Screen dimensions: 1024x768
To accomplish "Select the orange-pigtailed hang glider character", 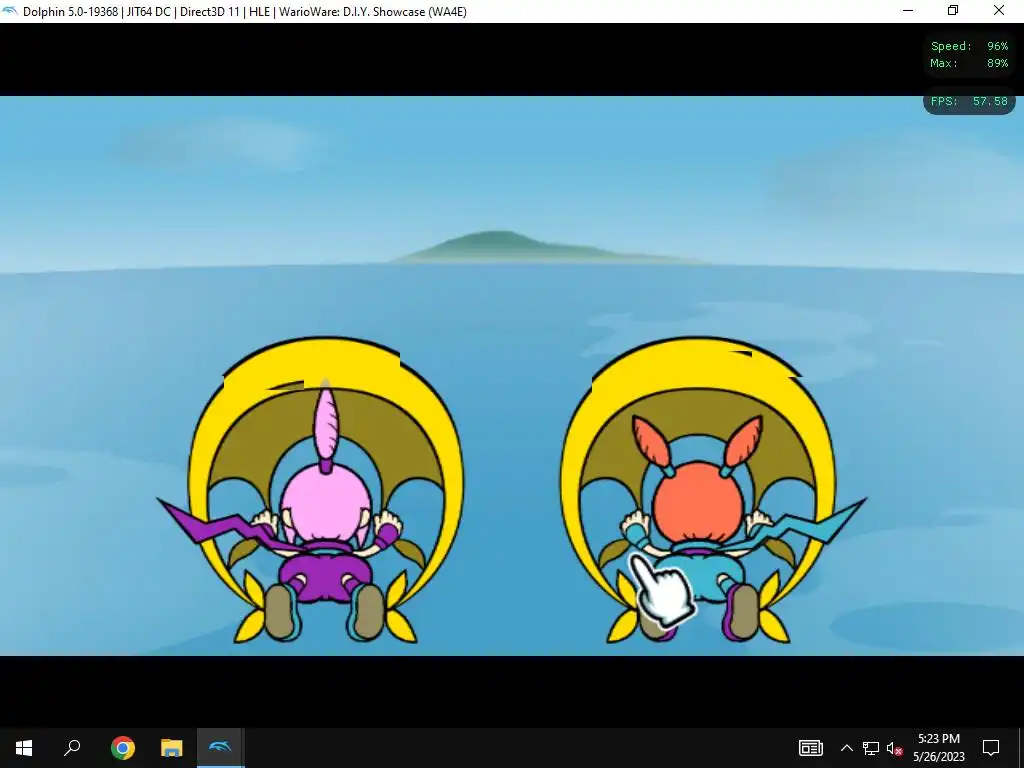I will [x=699, y=491].
